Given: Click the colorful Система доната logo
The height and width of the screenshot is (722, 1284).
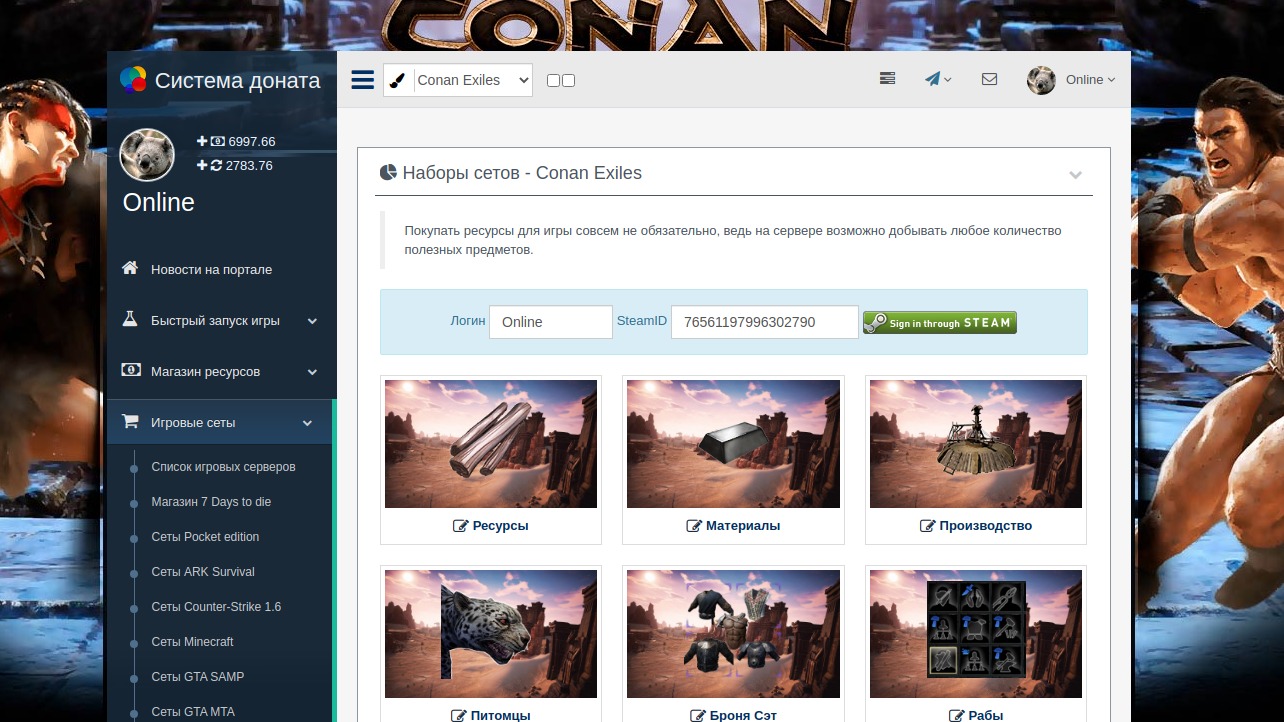Looking at the screenshot, I should 133,80.
